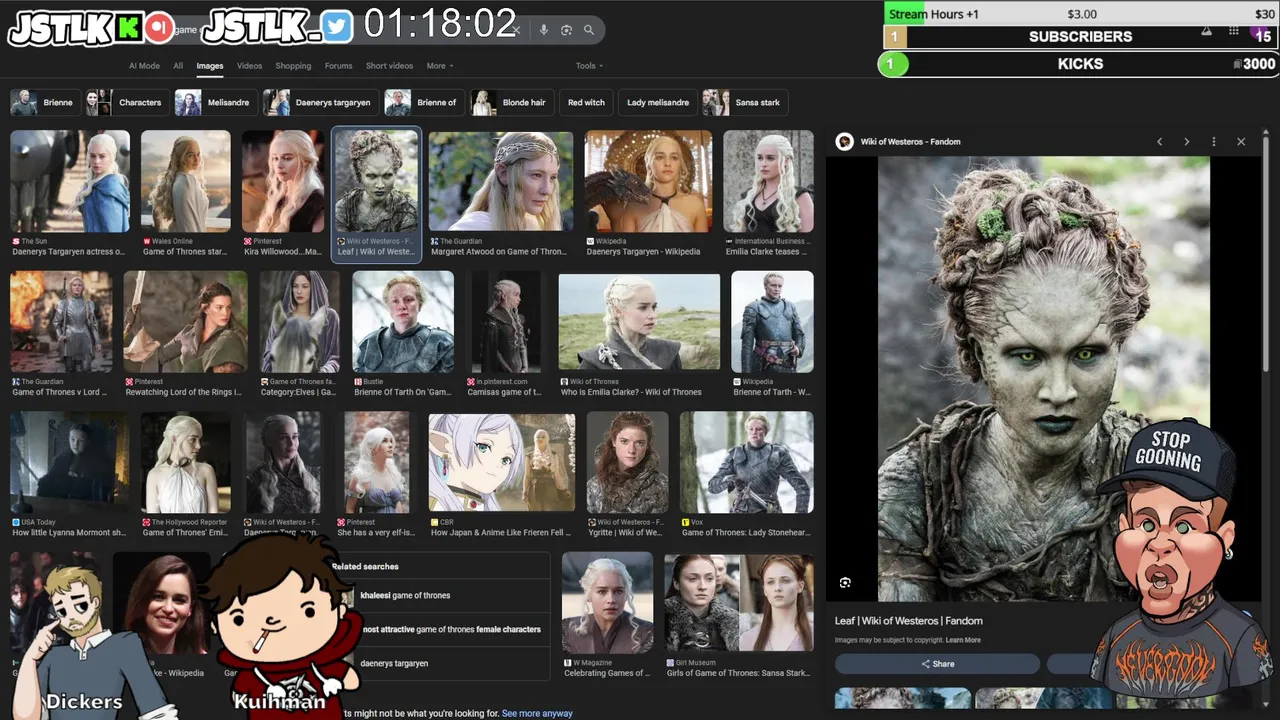Switch to AI Mode tab

point(144,66)
